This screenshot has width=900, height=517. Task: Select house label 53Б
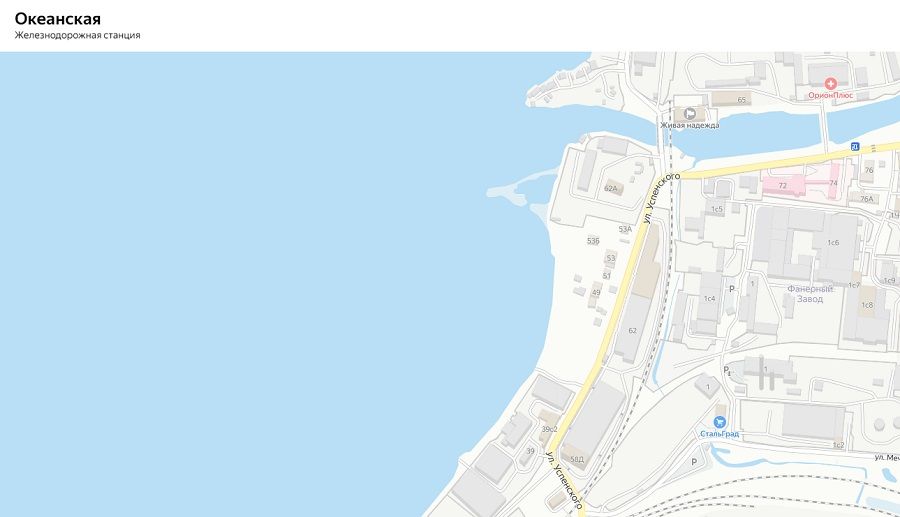[x=593, y=240]
